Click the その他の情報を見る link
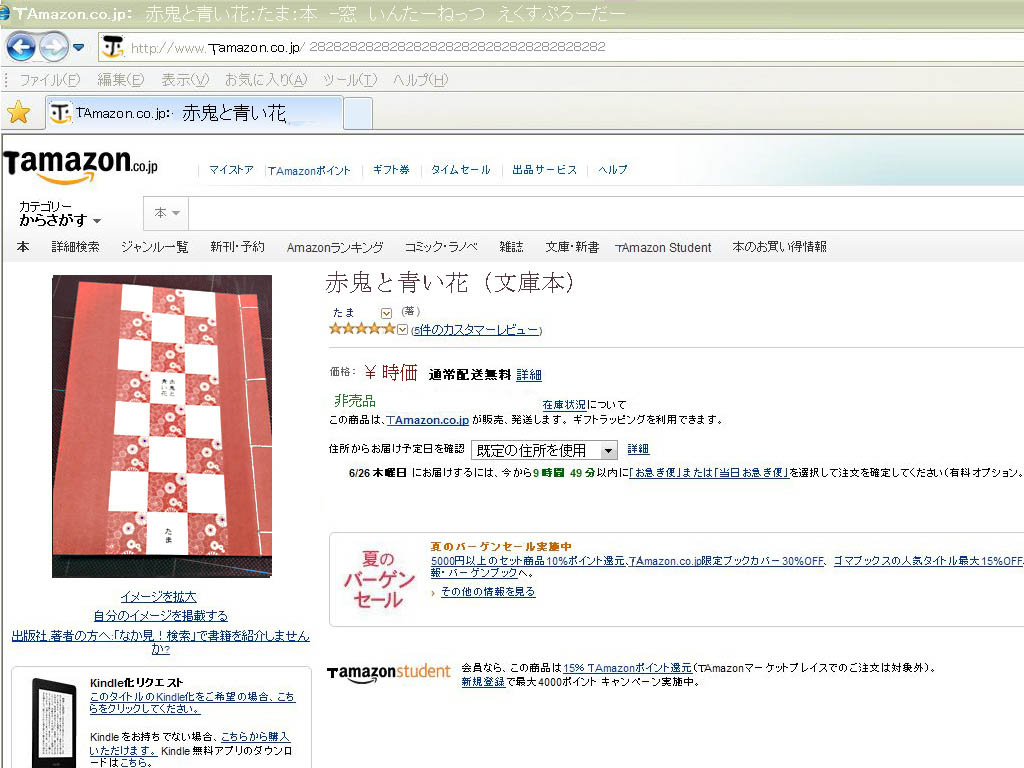Image resolution: width=1024 pixels, height=768 pixels. coord(488,592)
